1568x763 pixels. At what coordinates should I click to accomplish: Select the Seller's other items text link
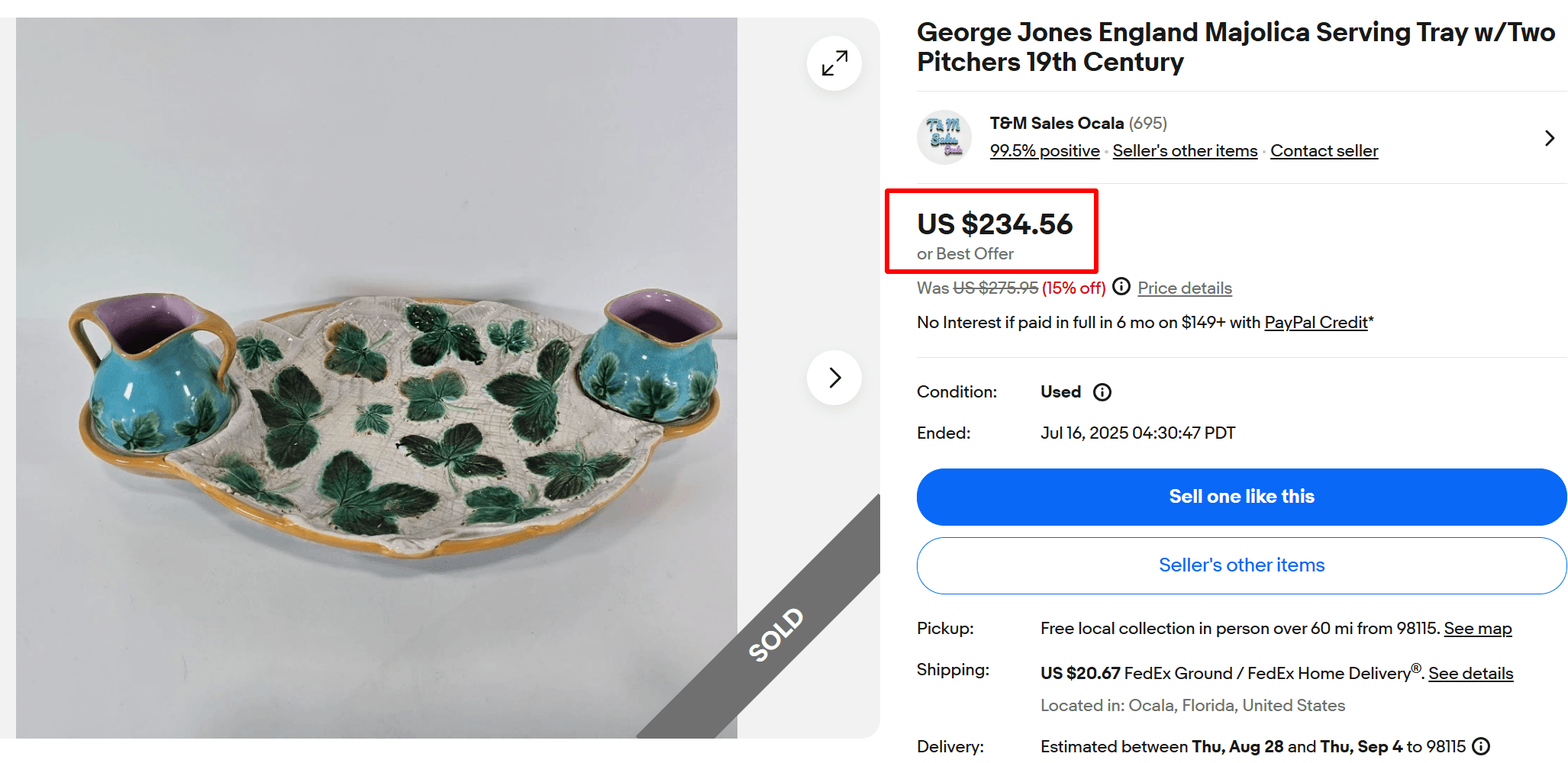coord(1185,150)
